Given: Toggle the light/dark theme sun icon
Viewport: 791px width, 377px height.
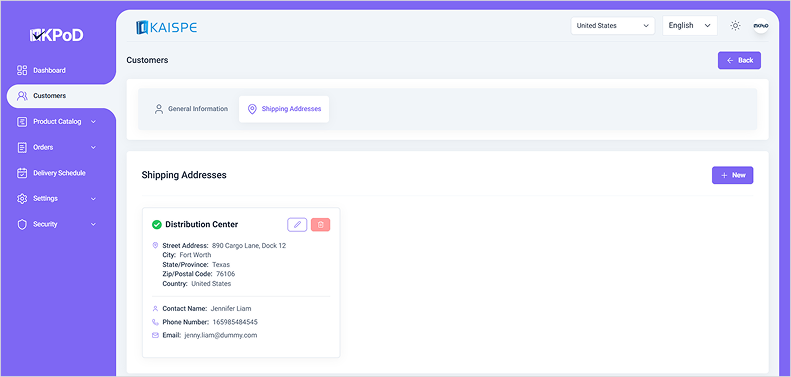Looking at the screenshot, I should point(736,26).
